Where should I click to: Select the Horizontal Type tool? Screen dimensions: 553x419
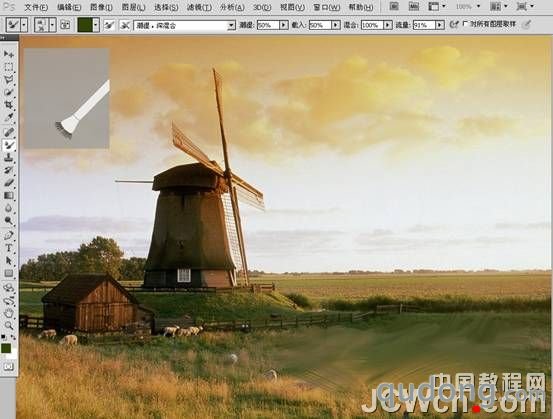(x=8, y=248)
